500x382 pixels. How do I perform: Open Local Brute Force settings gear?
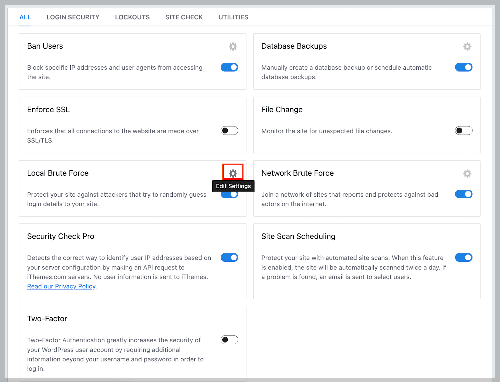(233, 173)
